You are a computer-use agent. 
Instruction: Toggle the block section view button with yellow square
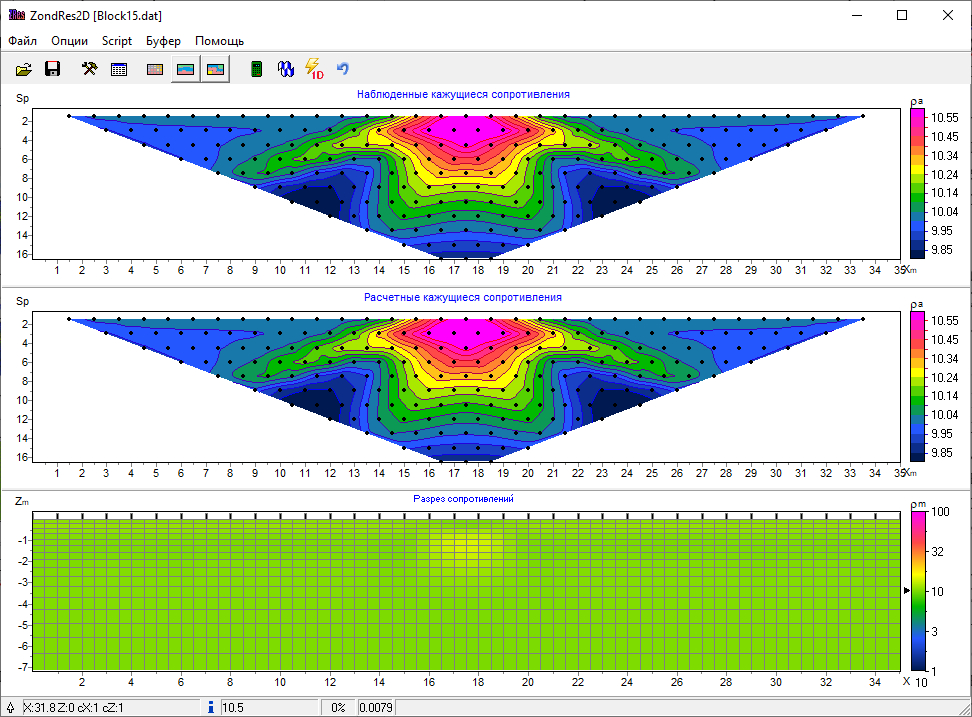(215, 69)
